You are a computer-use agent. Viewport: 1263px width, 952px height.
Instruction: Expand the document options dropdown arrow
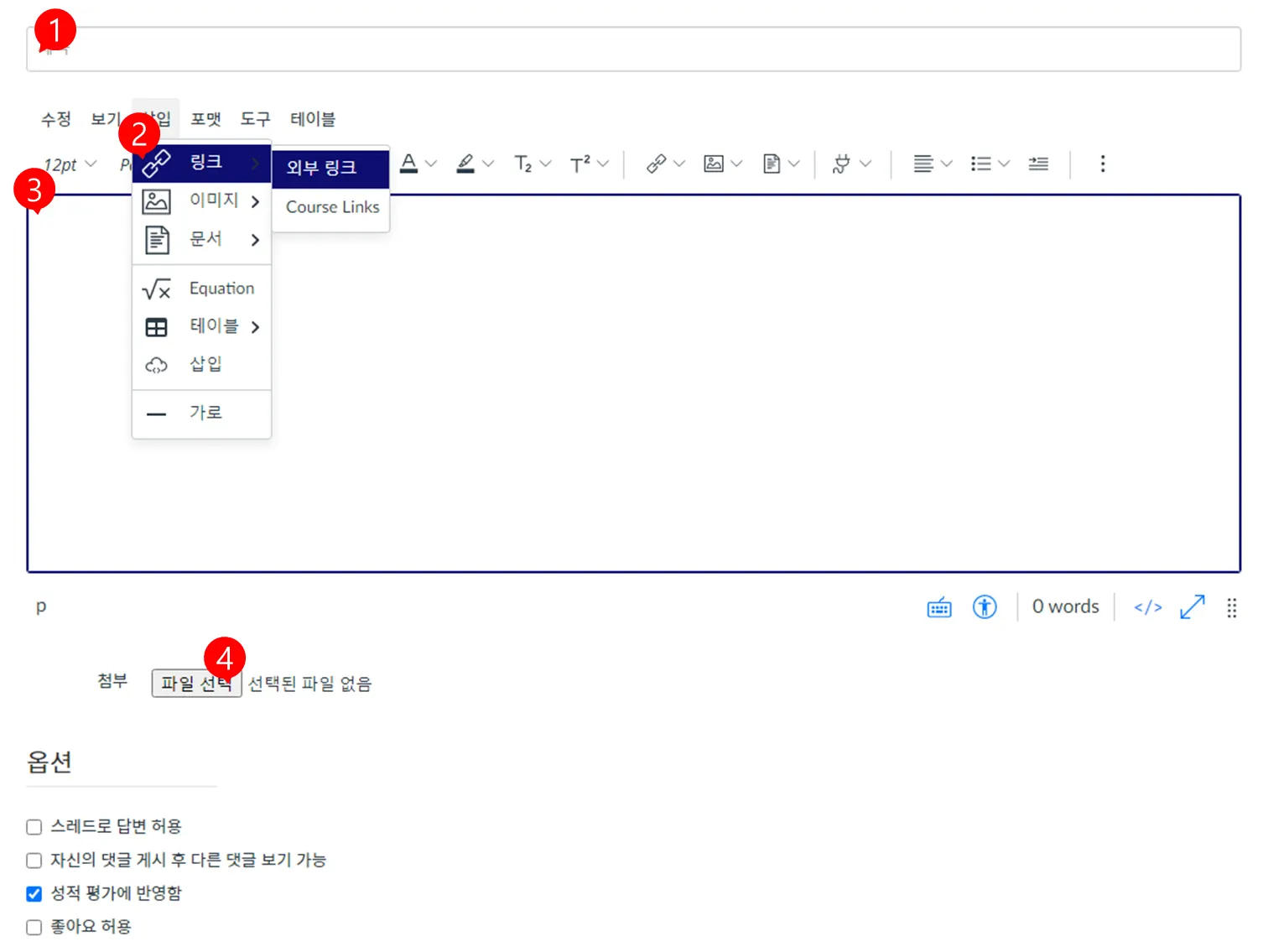pyautogui.click(x=793, y=164)
